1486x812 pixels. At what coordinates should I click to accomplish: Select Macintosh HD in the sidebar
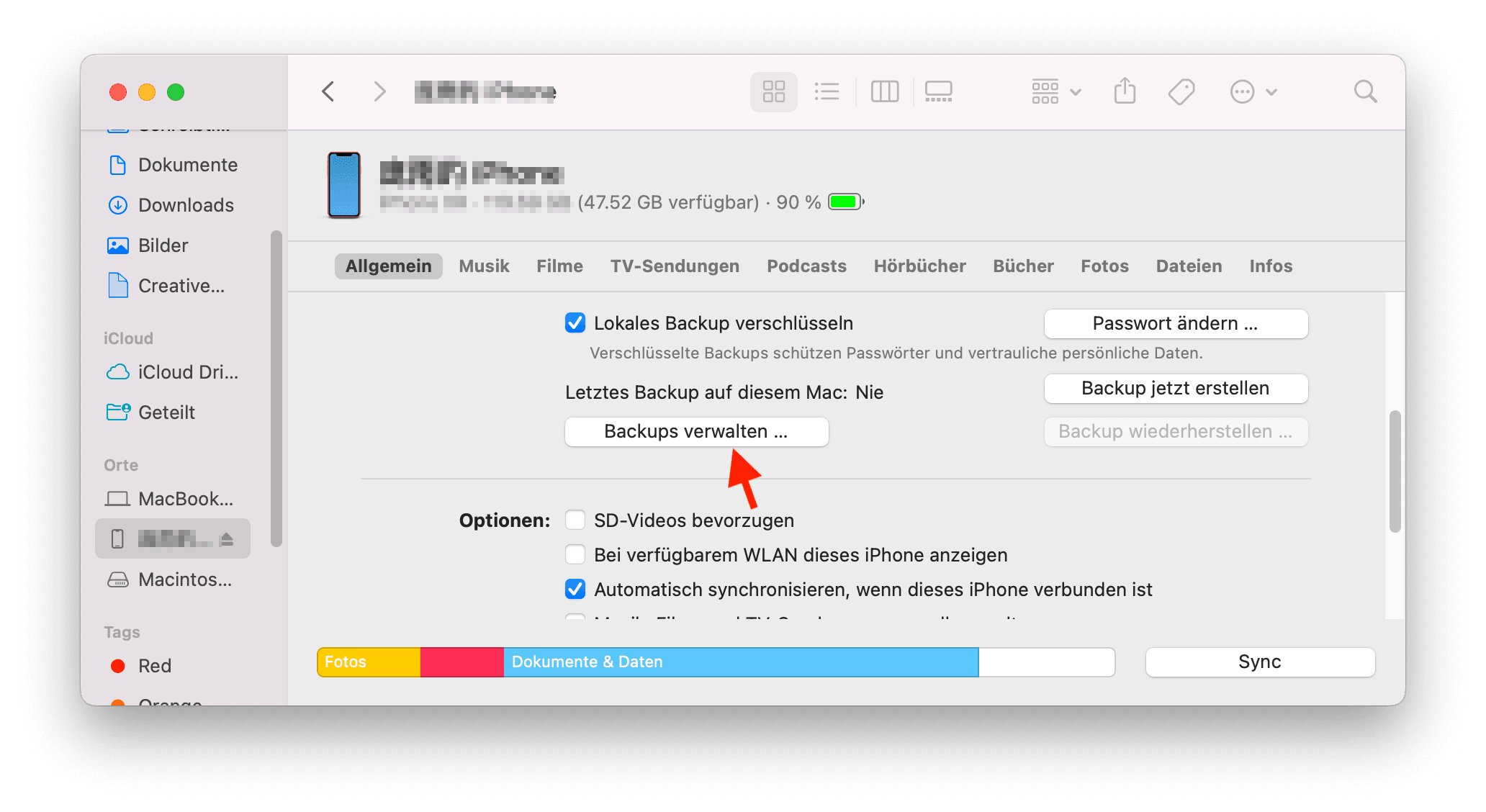click(173, 579)
